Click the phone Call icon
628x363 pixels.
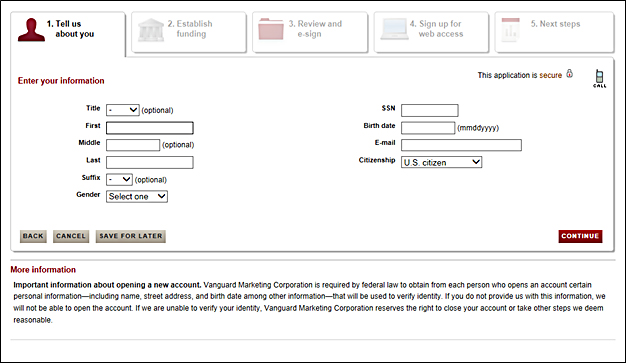tap(600, 79)
